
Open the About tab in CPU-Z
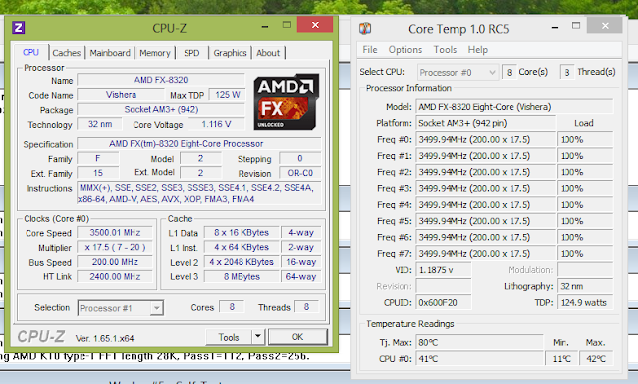coord(268,53)
